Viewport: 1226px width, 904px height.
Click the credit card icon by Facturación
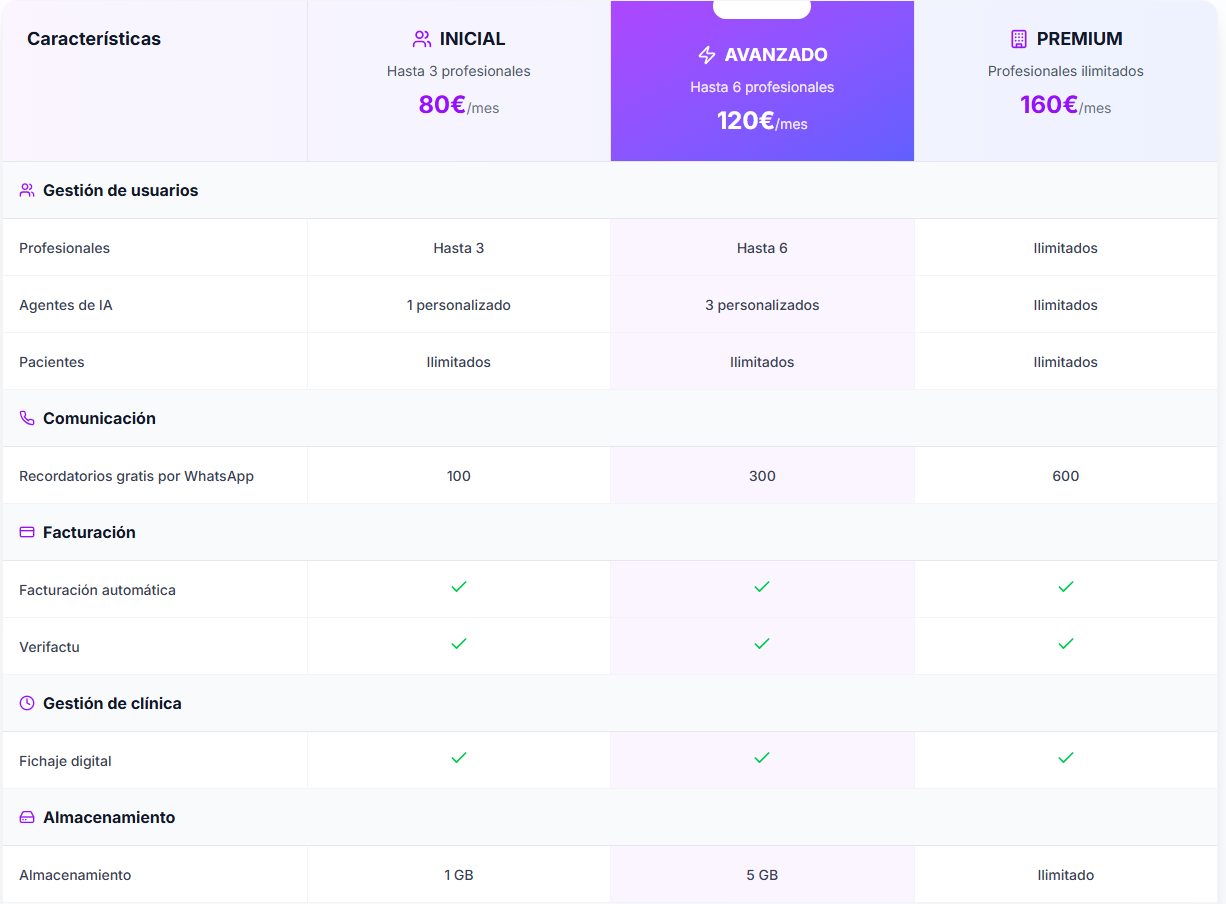pyautogui.click(x=27, y=532)
